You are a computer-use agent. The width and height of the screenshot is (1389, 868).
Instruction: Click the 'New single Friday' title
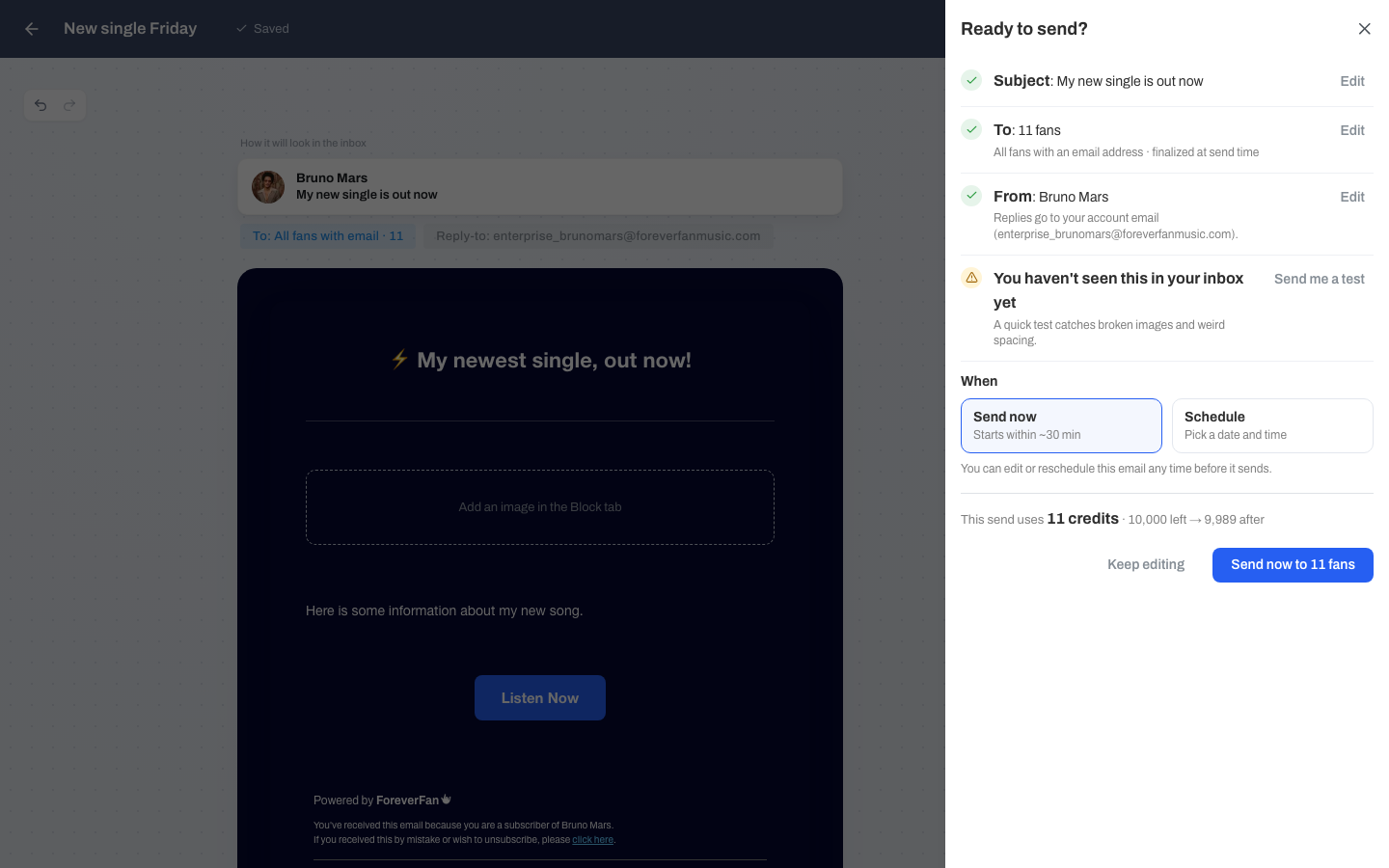[x=130, y=29]
